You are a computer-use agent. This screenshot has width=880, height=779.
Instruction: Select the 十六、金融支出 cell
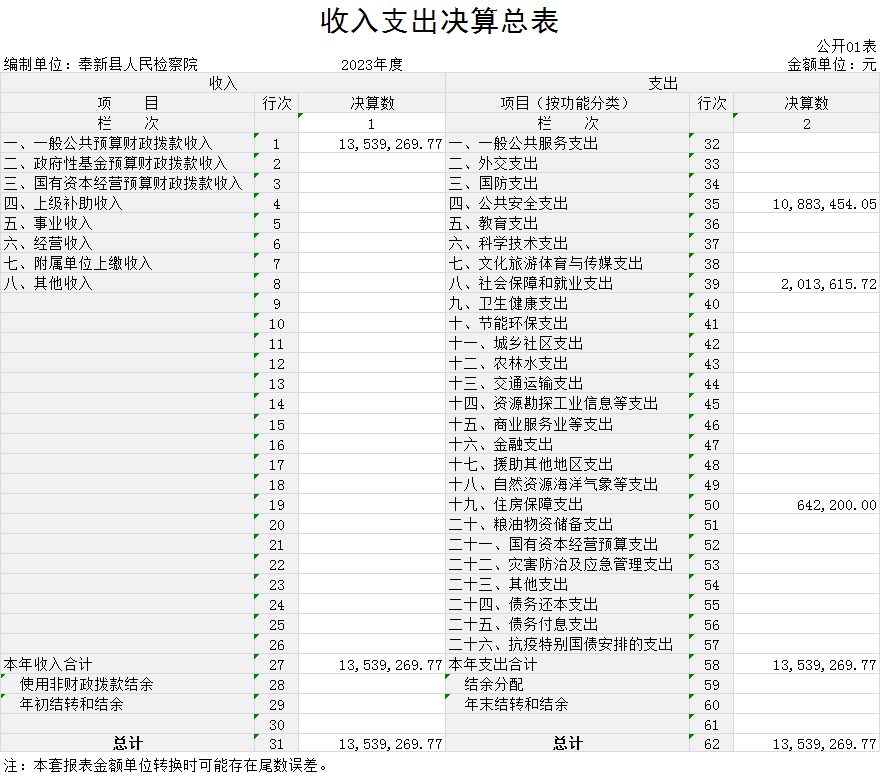[567, 445]
